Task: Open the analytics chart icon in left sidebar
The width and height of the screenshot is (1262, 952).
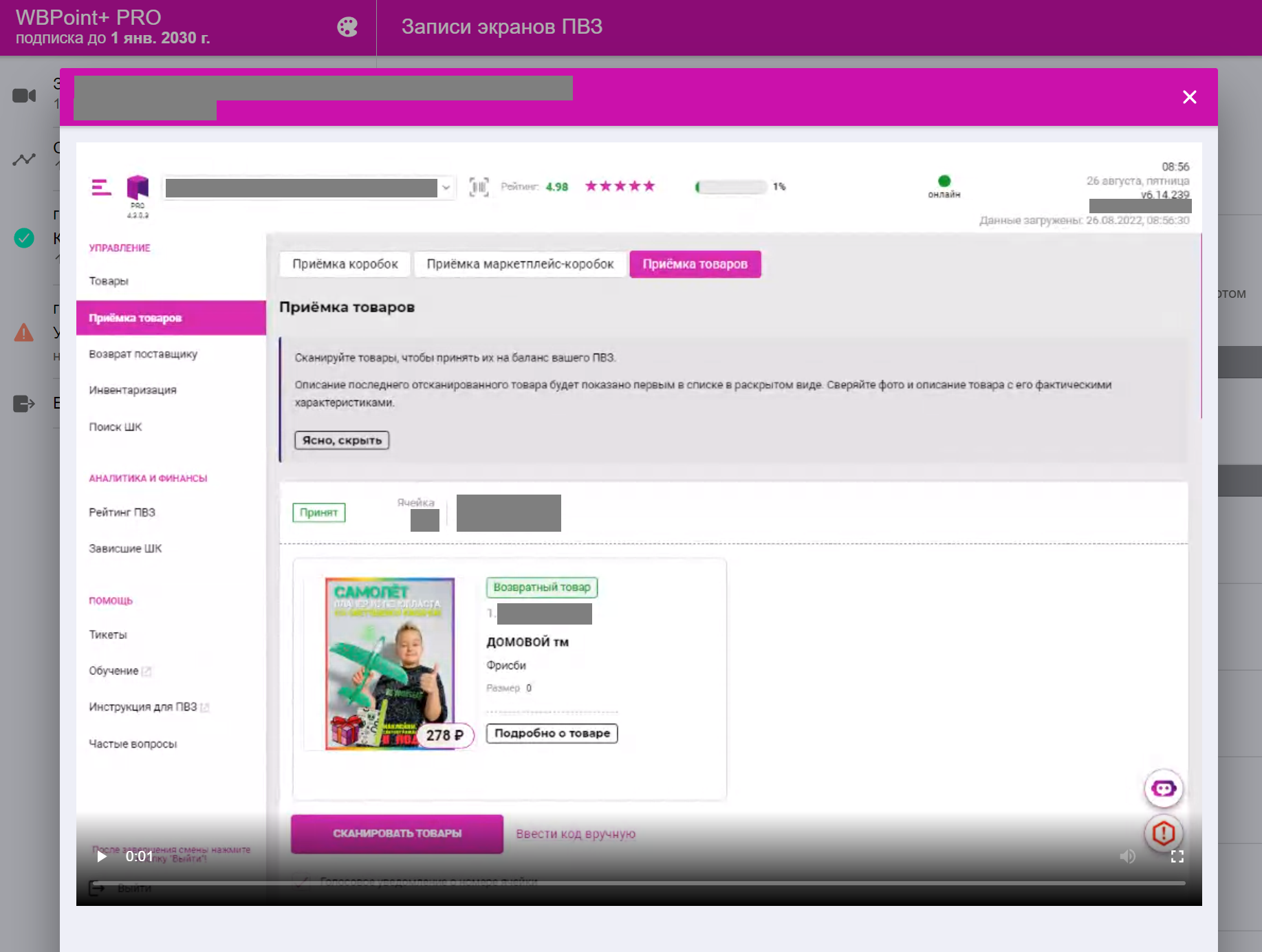Action: click(x=24, y=160)
